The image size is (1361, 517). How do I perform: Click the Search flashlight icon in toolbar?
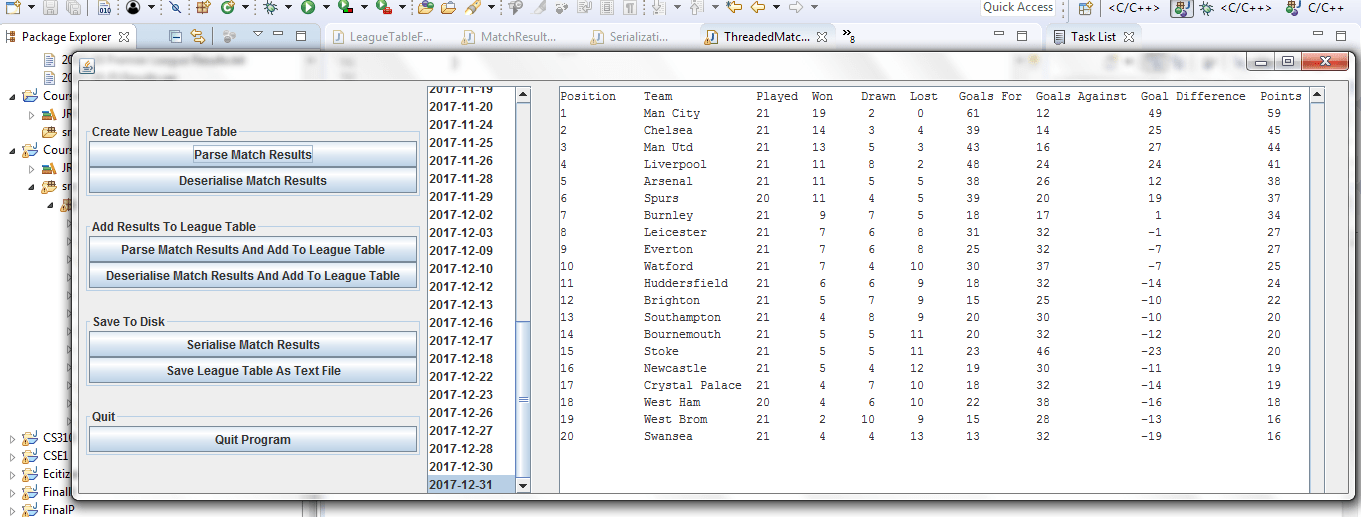coord(472,7)
